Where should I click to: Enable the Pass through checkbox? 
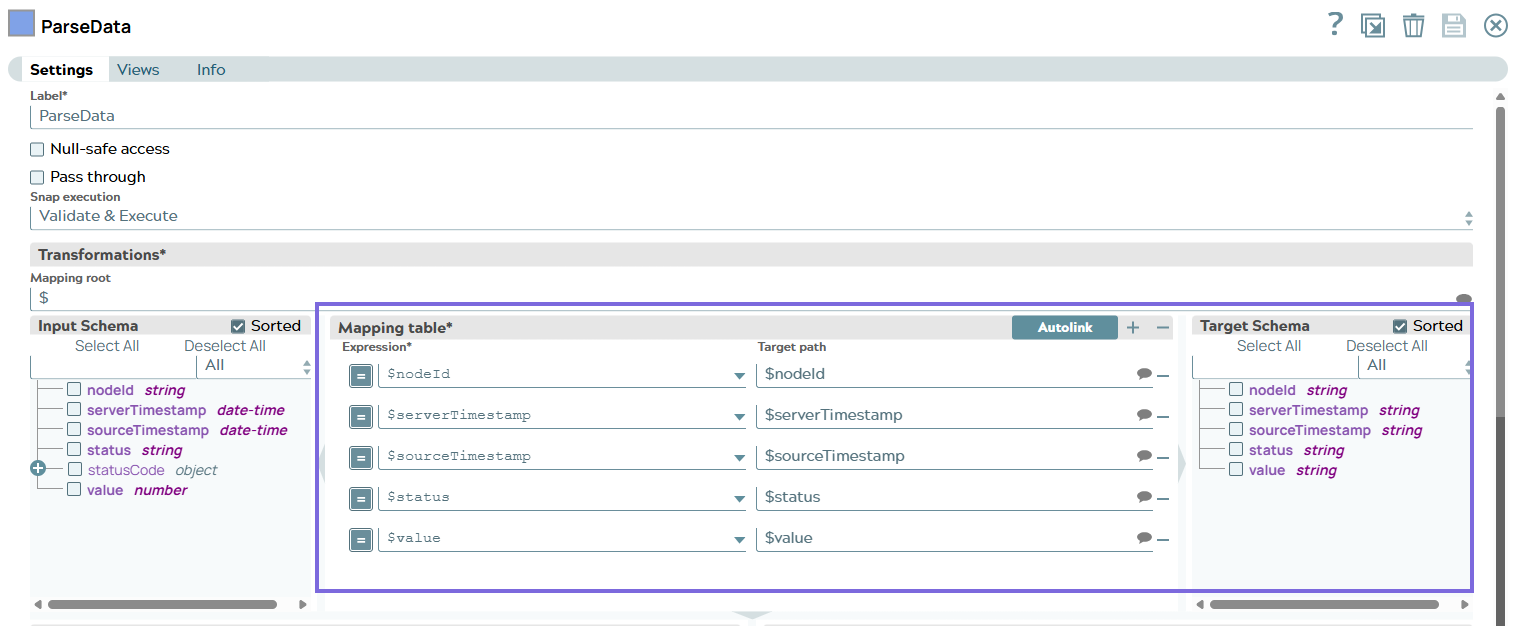pyautogui.click(x=37, y=177)
